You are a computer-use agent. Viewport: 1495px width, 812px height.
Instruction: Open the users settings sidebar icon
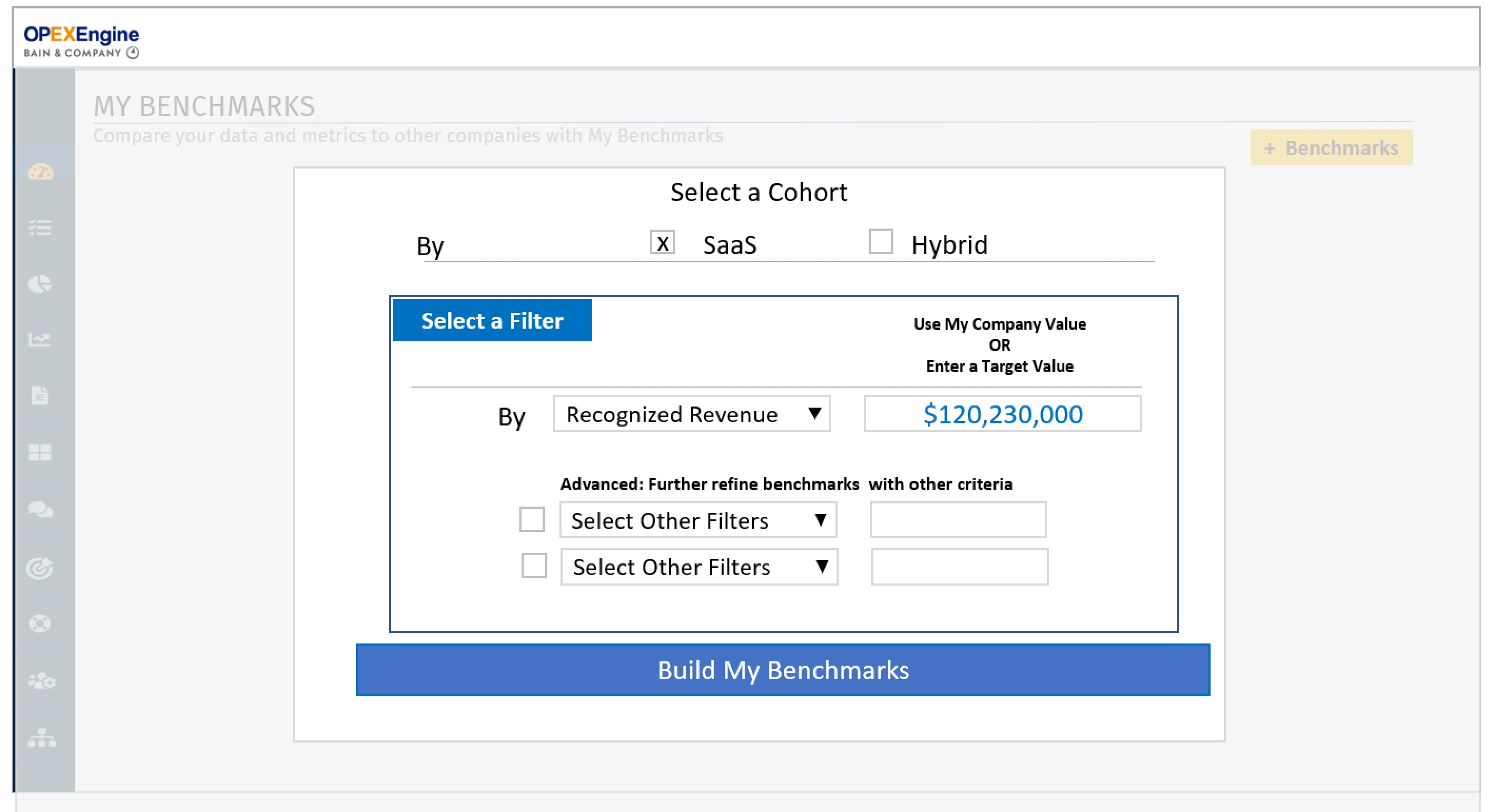coord(42,680)
